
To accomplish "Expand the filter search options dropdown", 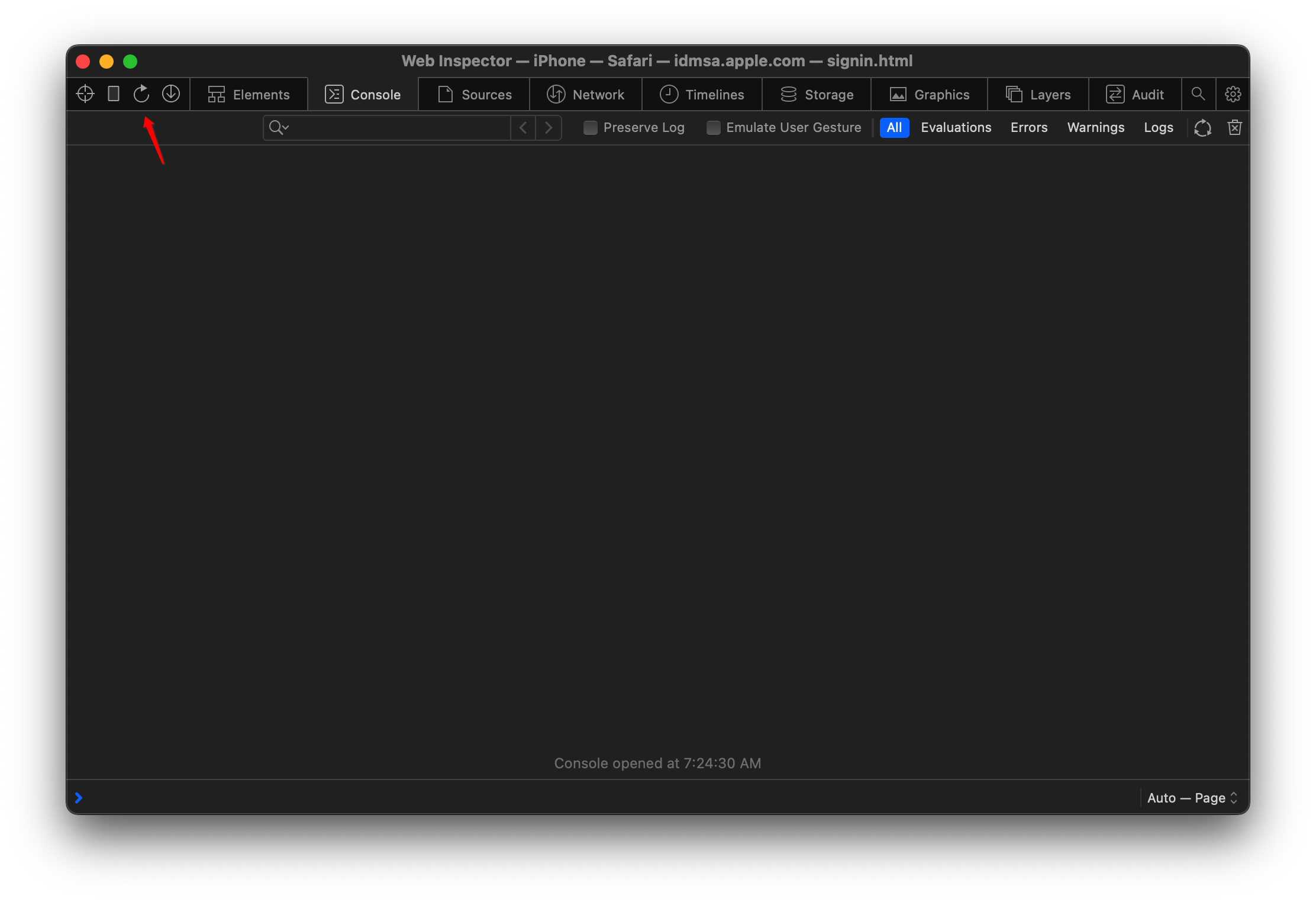I will point(279,128).
